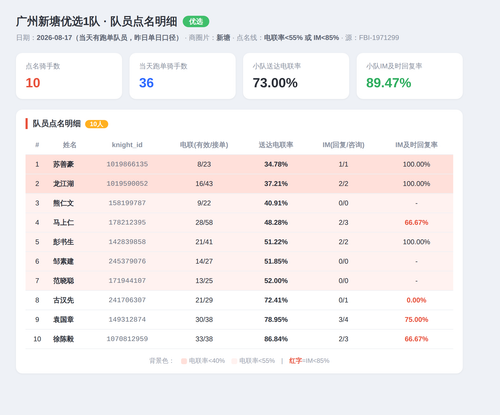
Task: Click the 0/1 IM cell in row 8
Action: click(343, 300)
